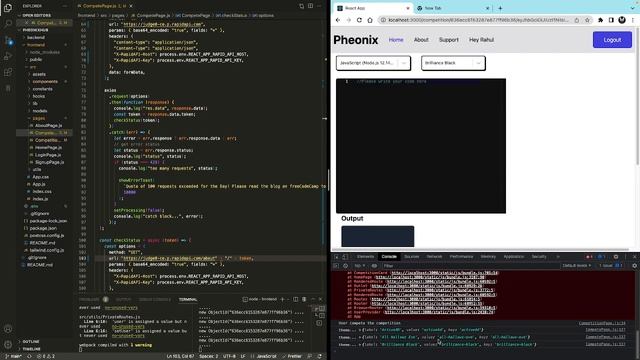Switch to DevTools Performance tab

(461, 257)
